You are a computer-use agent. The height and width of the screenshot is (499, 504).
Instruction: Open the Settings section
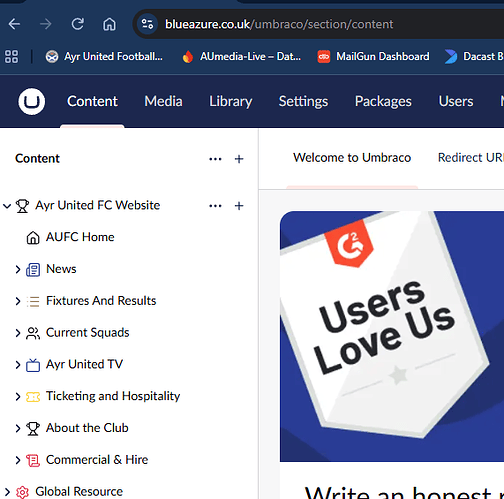[303, 101]
